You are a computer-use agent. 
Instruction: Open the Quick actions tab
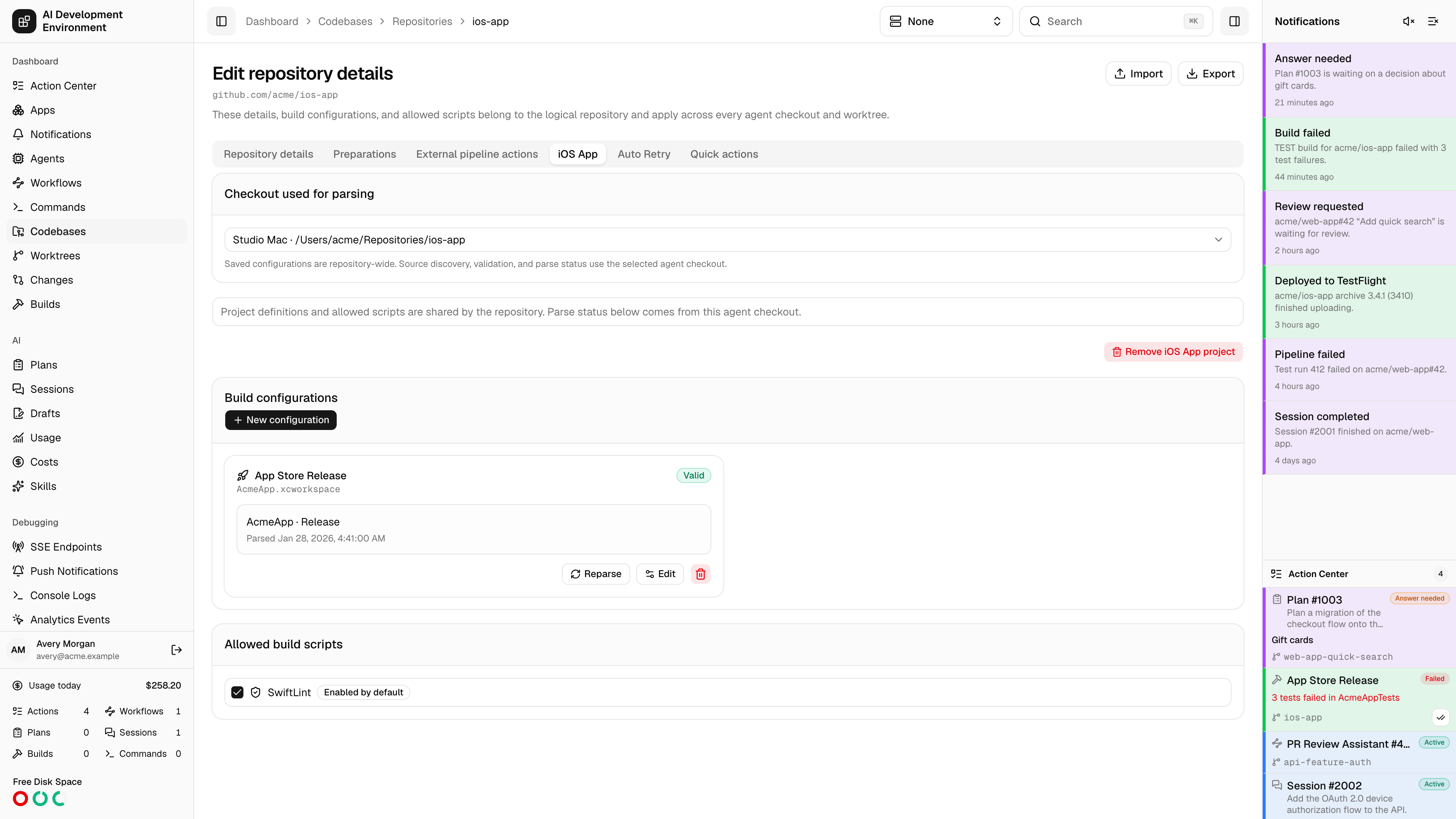(x=724, y=154)
